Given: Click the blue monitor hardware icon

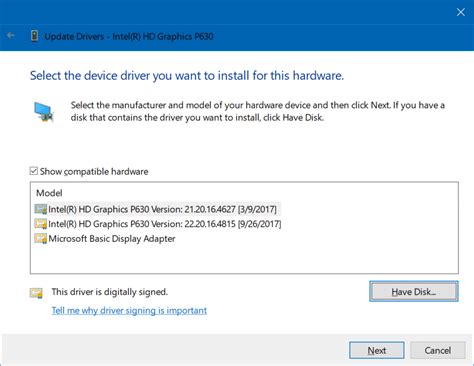Looking at the screenshot, I should click(44, 112).
